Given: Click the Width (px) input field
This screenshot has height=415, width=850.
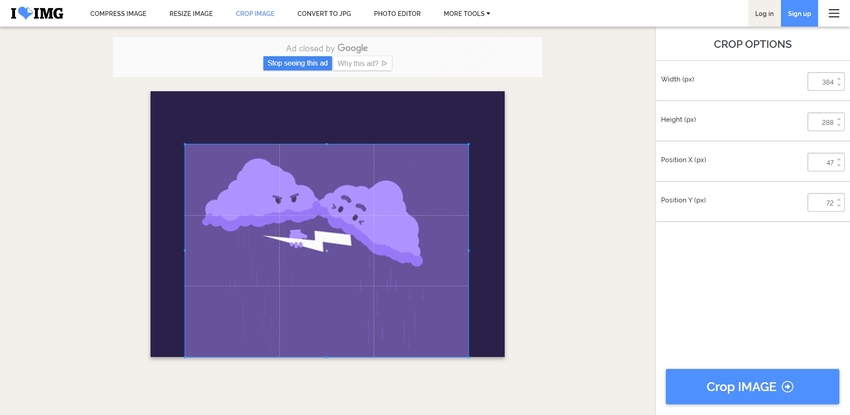Looking at the screenshot, I should (x=822, y=82).
